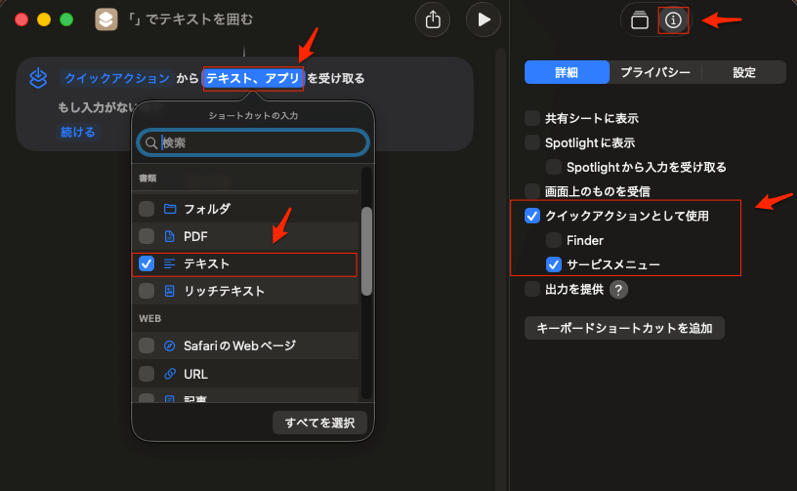Screen dimensions: 797x491
Task: Check the フォルダ input type
Action: pyautogui.click(x=146, y=209)
